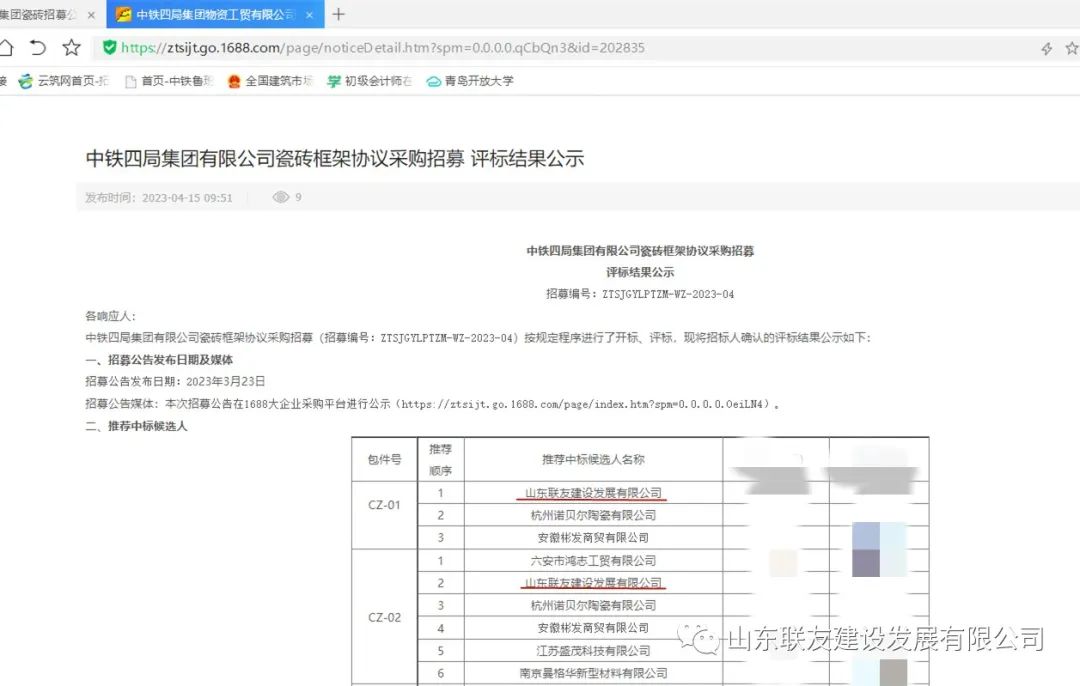Screen dimensions: 1080x686
Task: Click the 推荐中标候选人名称 table header
Action: pos(593,459)
